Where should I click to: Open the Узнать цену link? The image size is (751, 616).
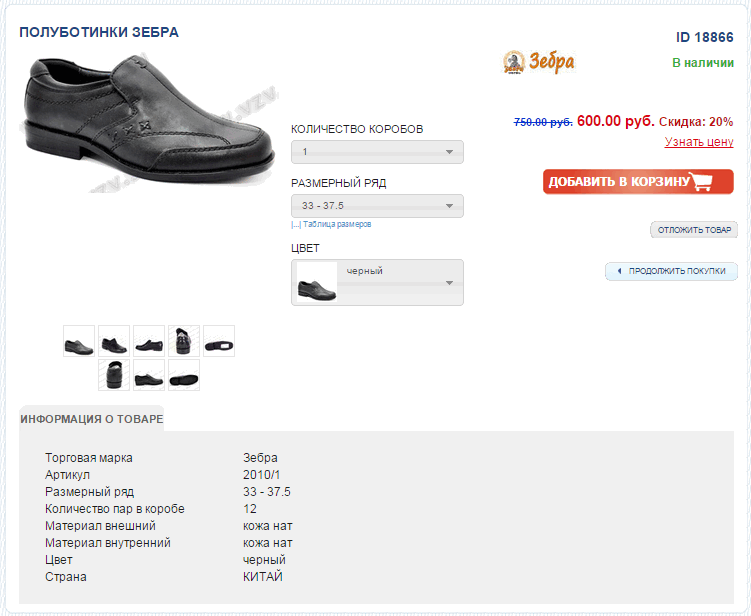(x=699, y=142)
